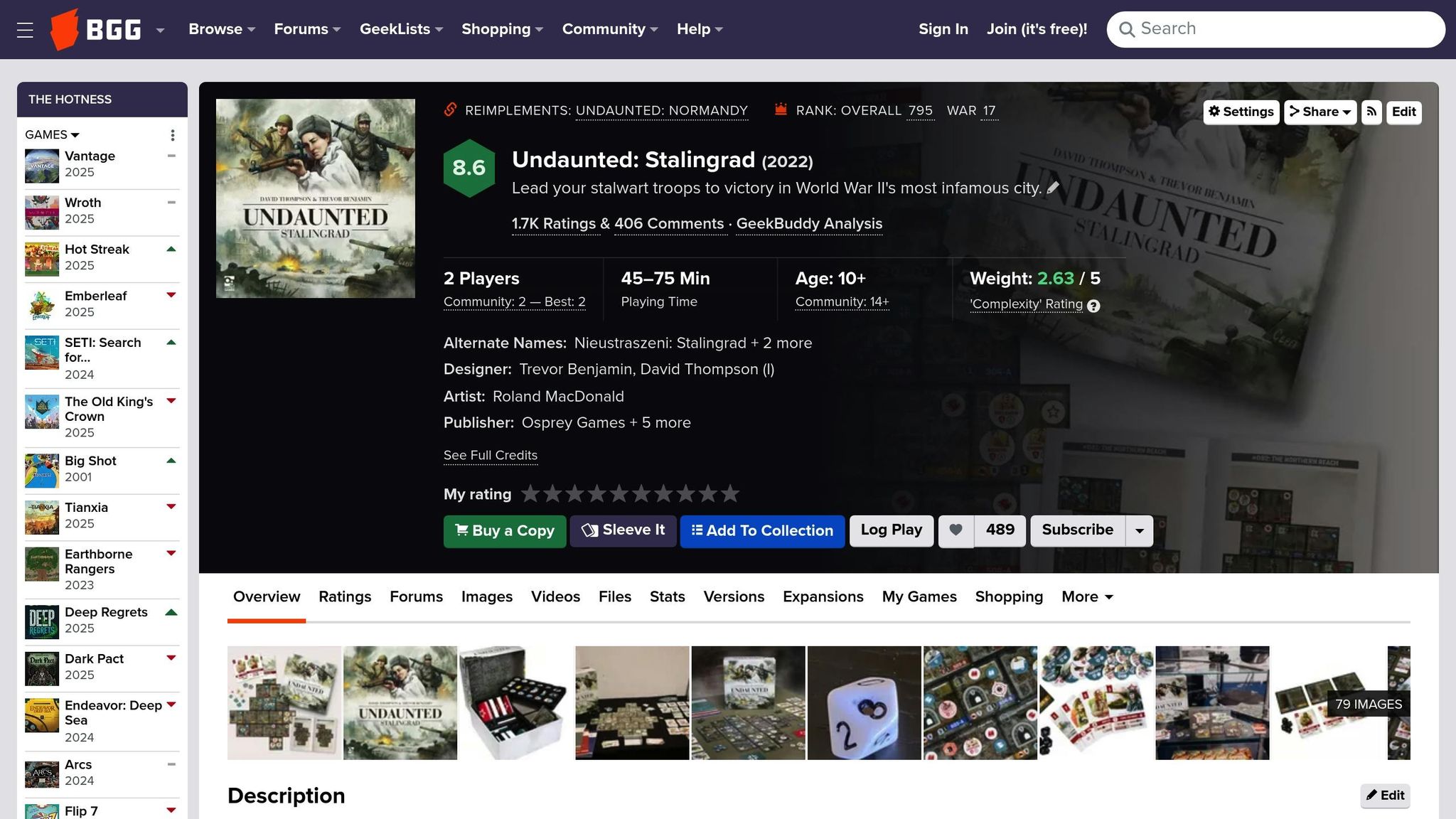Rate the game five stars
Viewport: 1456px width, 819px height.
coord(619,493)
